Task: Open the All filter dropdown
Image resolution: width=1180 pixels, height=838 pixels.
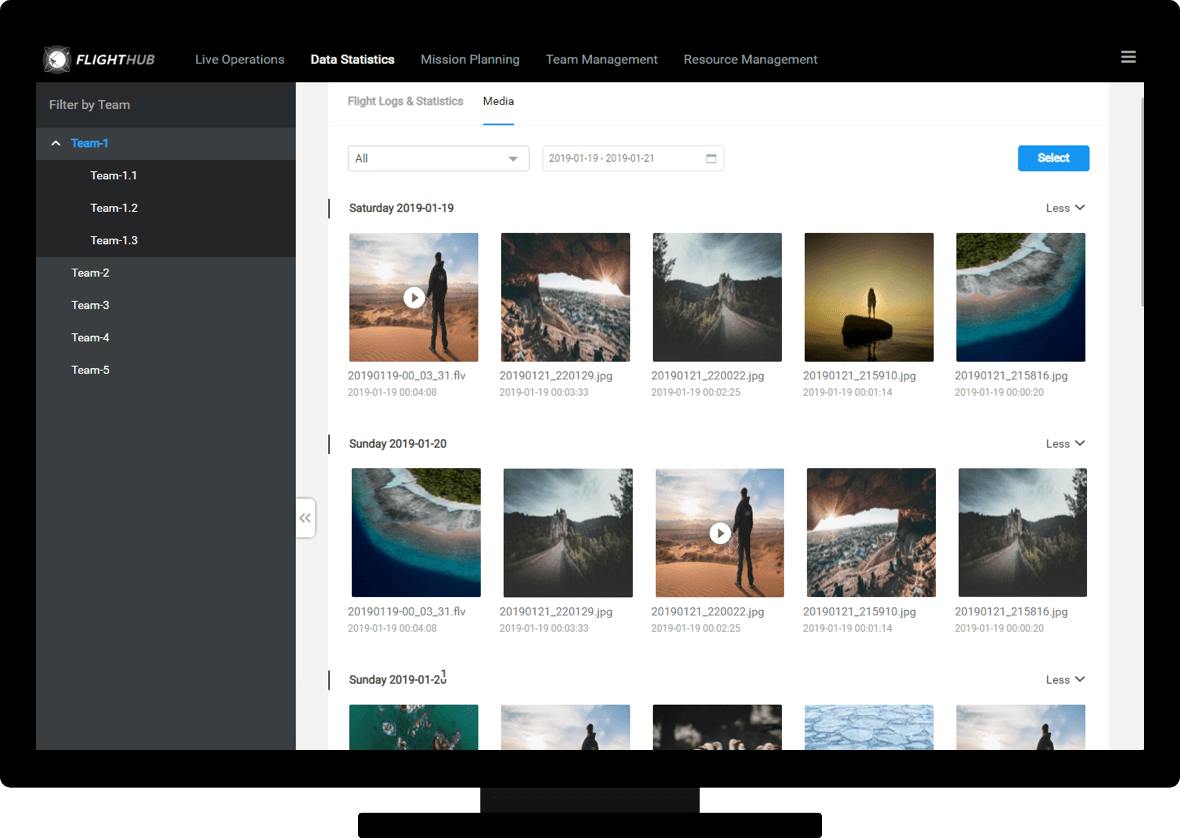Action: click(438, 159)
